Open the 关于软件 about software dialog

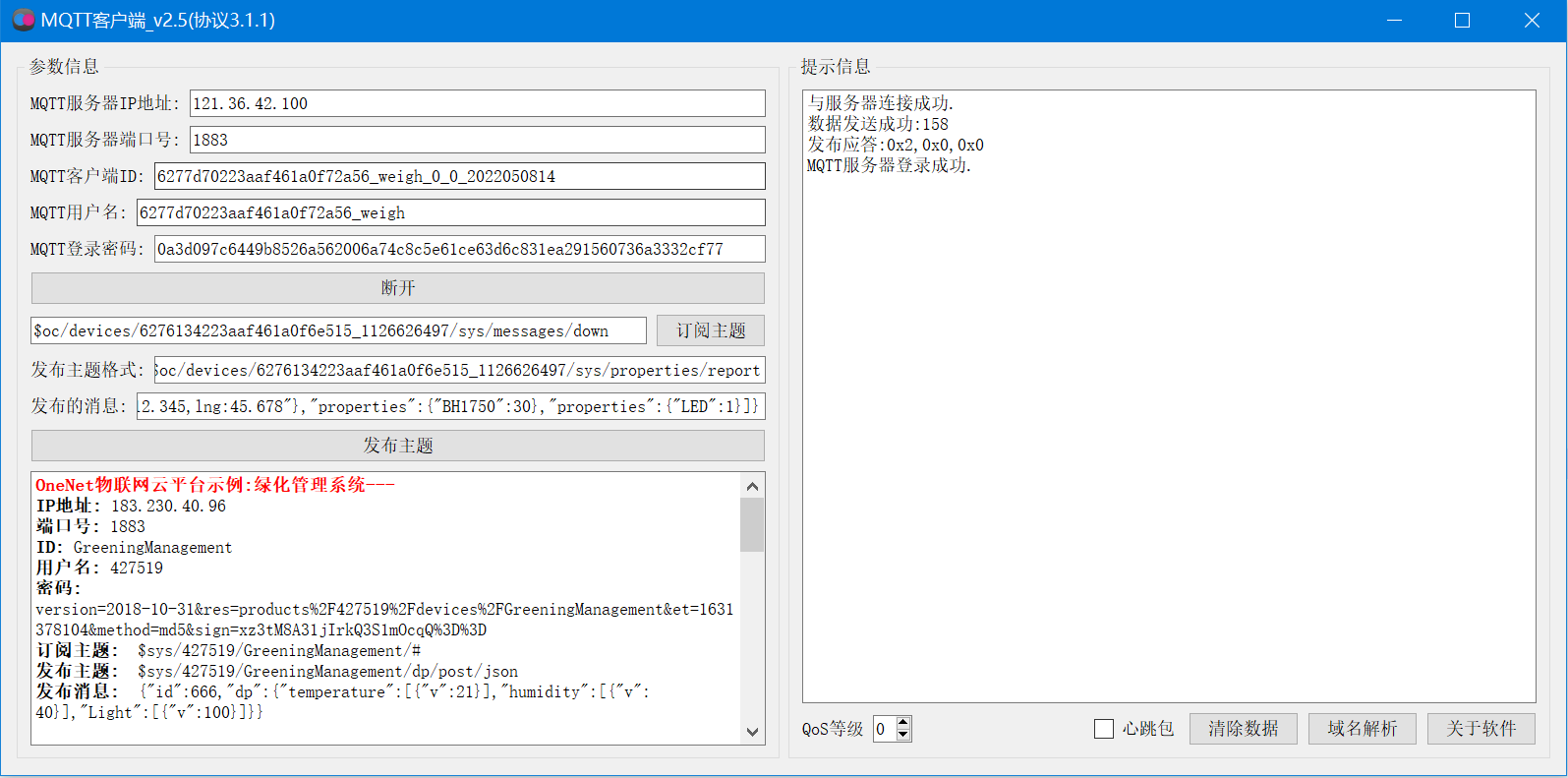pyautogui.click(x=1481, y=729)
